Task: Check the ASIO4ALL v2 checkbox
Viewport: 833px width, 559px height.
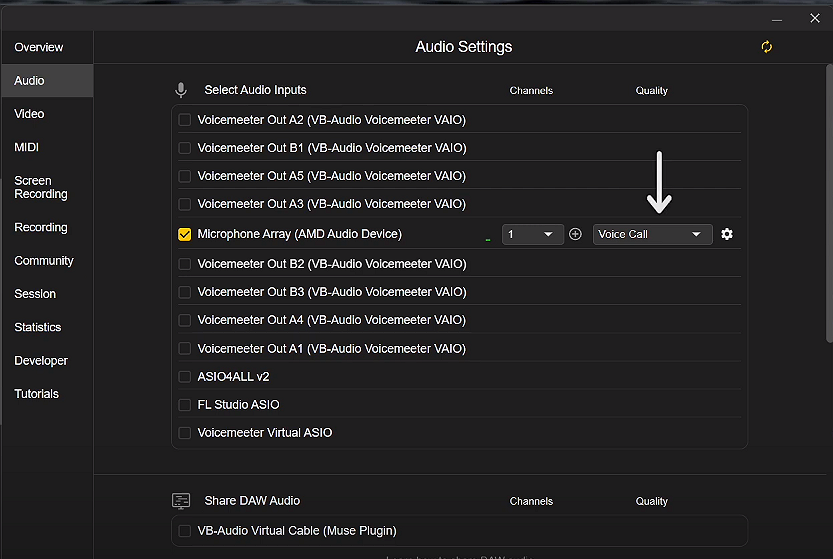Action: coord(184,377)
